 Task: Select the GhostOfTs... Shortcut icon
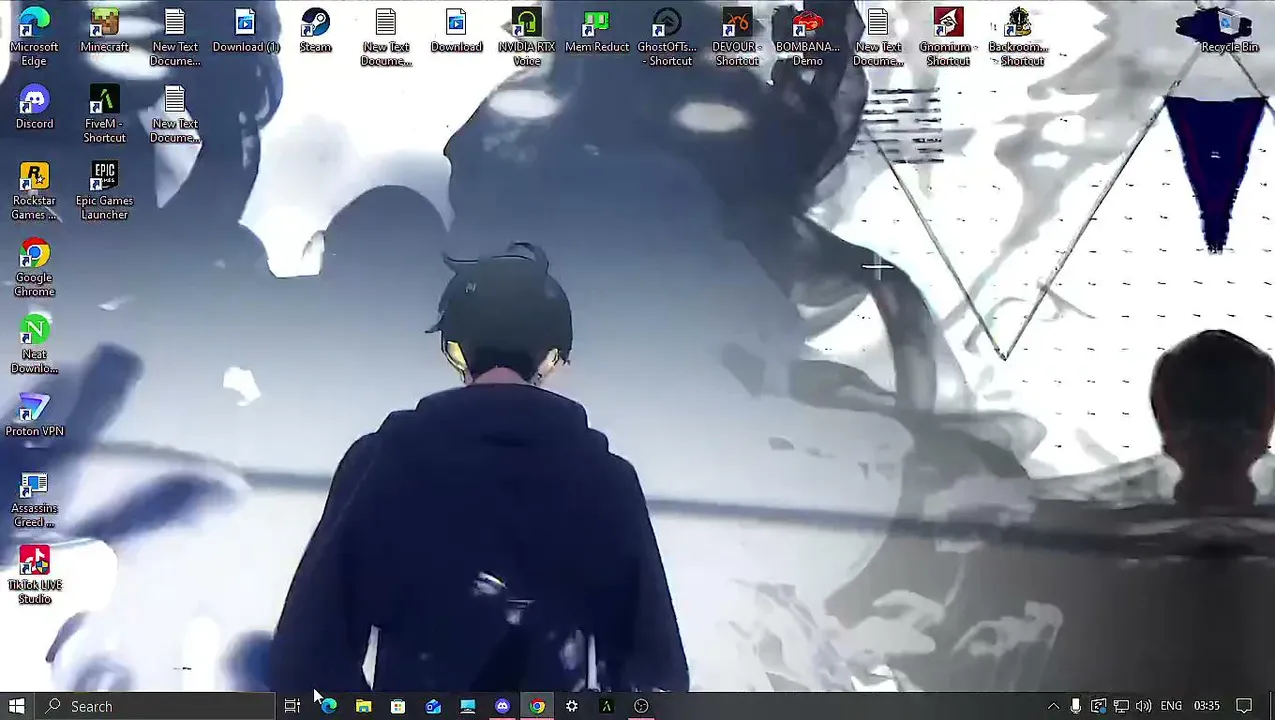click(667, 37)
